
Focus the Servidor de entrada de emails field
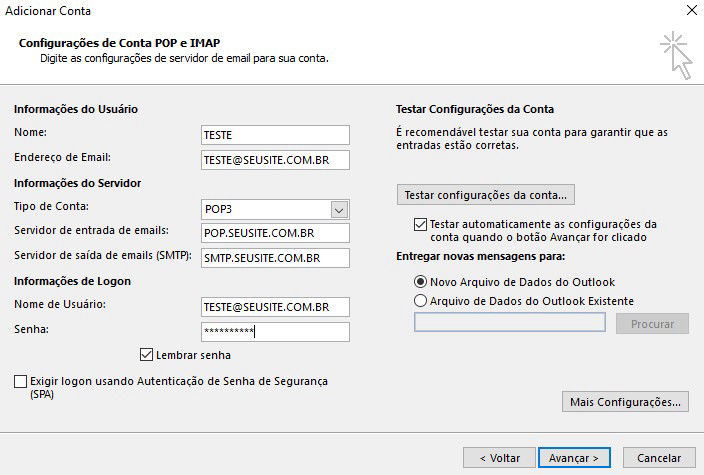[275, 233]
